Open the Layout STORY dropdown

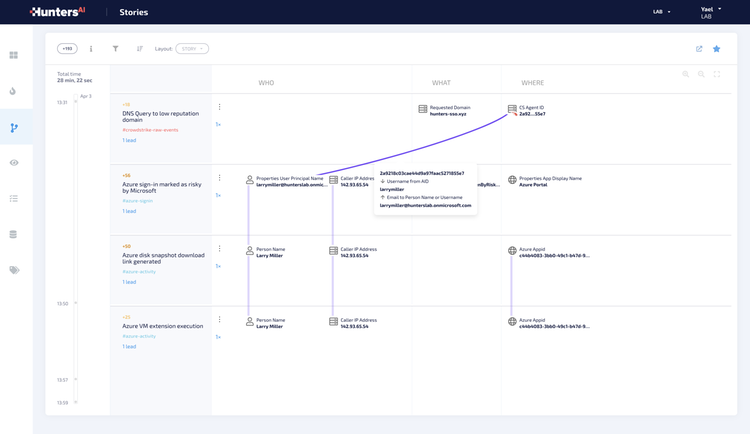click(x=192, y=49)
